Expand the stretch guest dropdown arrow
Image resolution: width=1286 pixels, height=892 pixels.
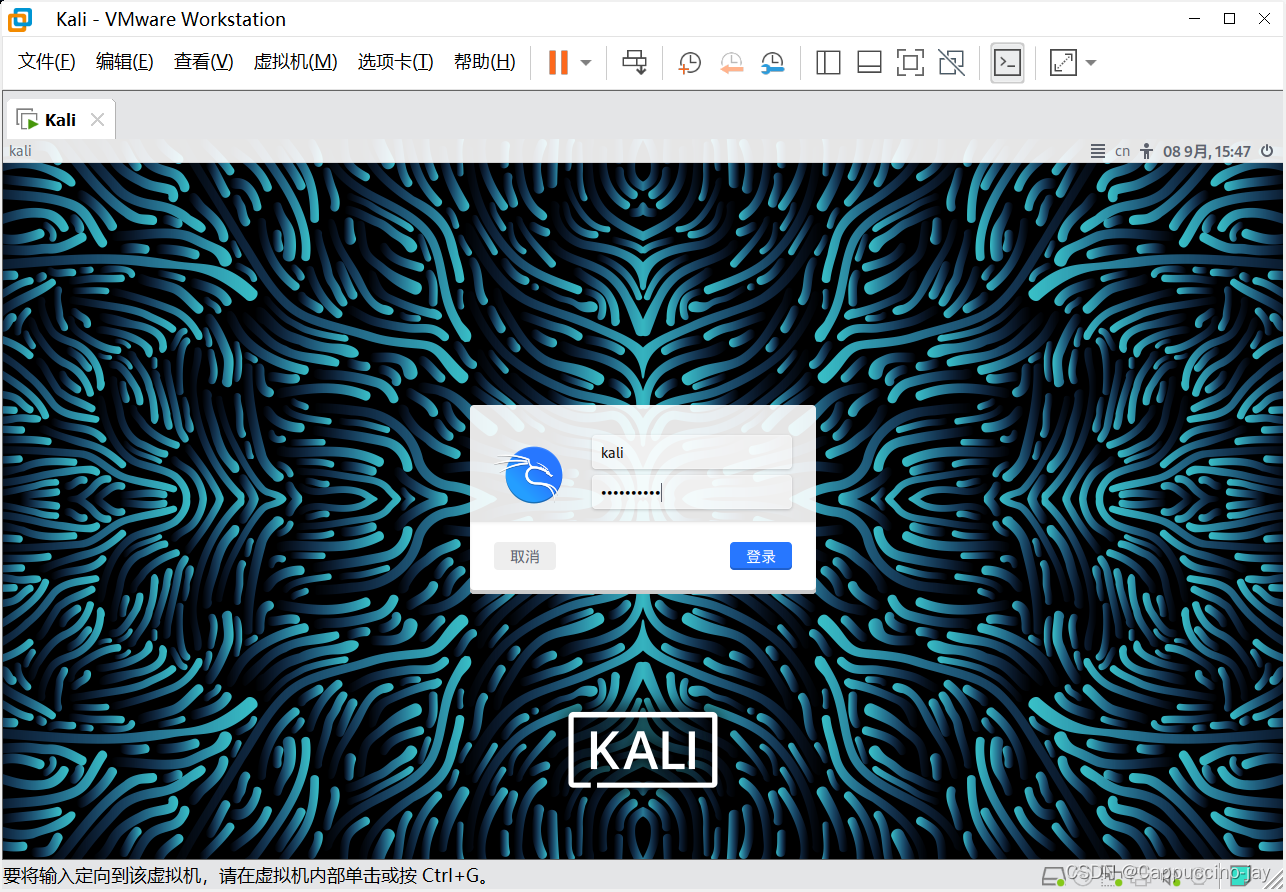click(1091, 63)
